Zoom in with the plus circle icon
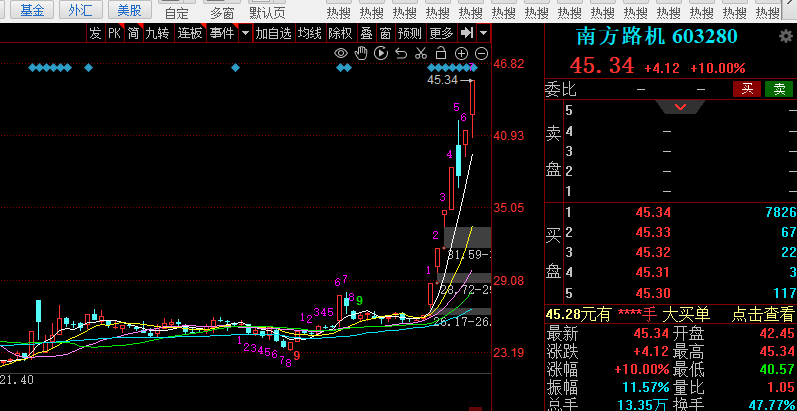The image size is (797, 411). 461,53
